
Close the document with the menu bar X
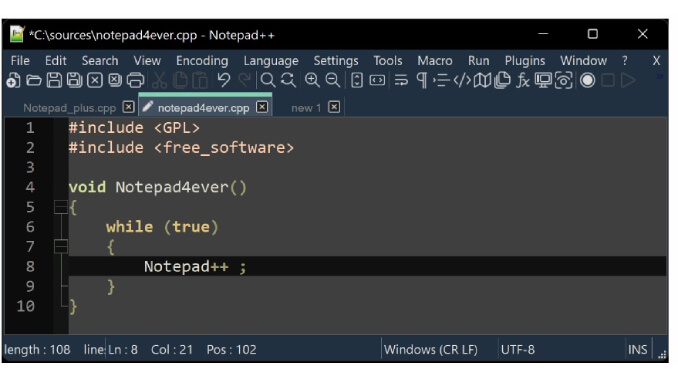(656, 61)
